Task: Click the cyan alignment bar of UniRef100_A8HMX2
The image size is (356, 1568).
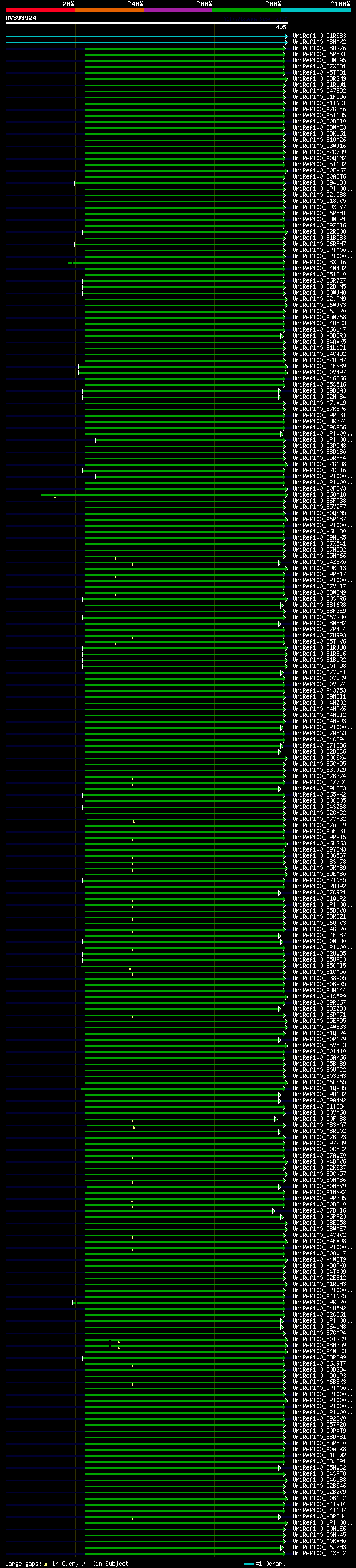Action: [x=147, y=42]
